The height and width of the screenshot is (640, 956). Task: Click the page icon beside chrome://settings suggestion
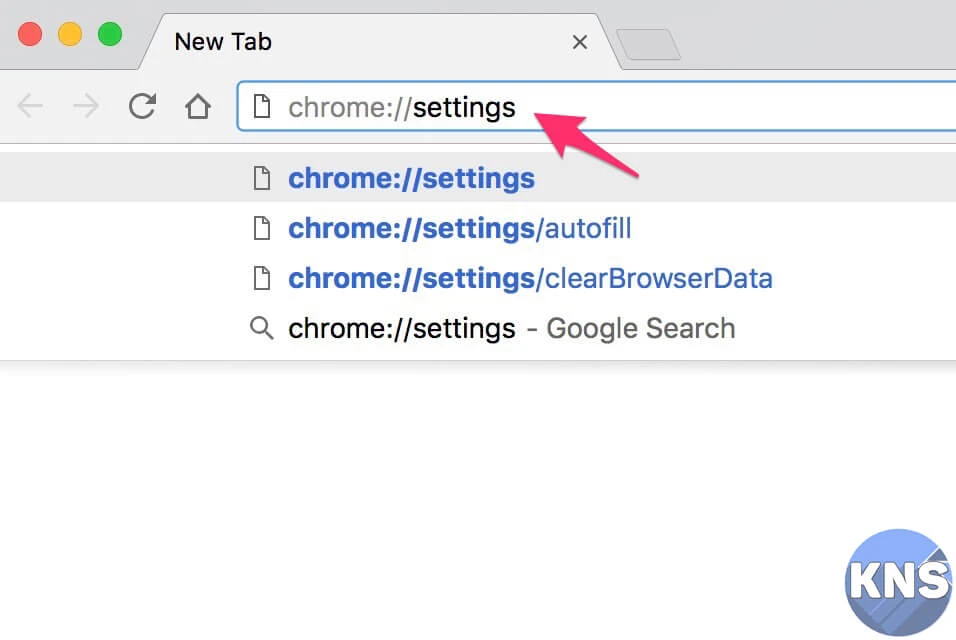[262, 179]
